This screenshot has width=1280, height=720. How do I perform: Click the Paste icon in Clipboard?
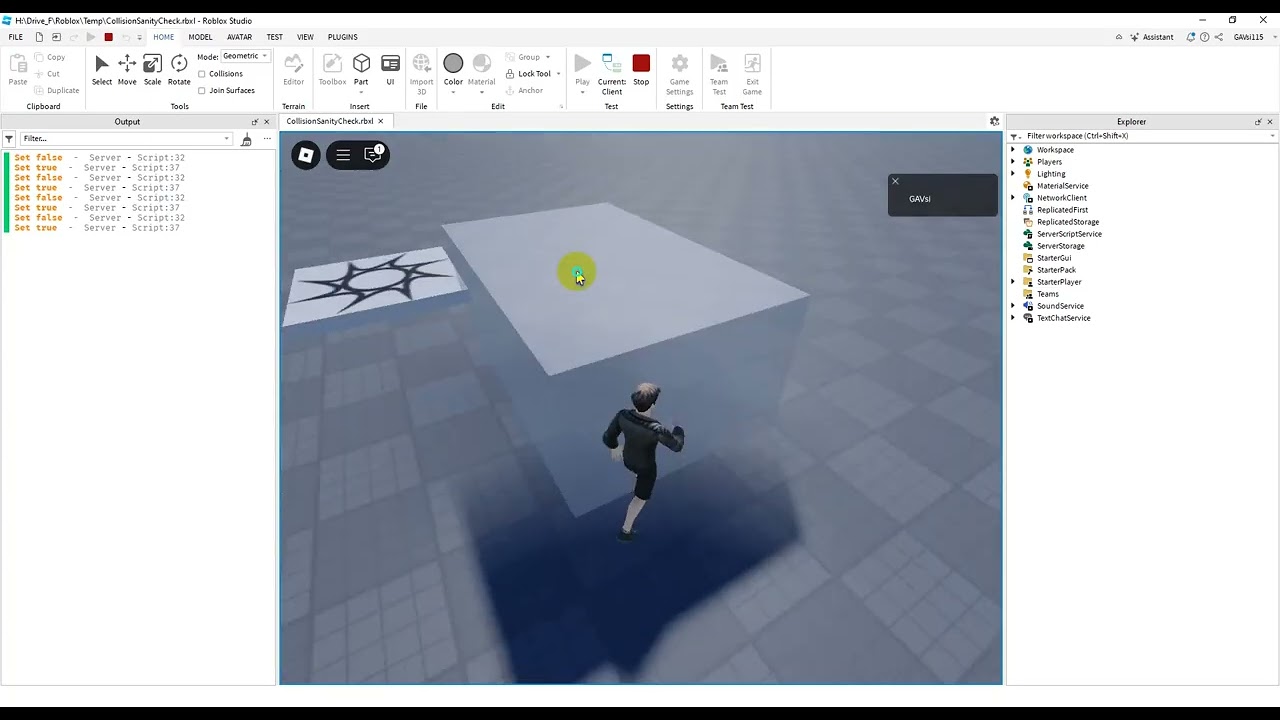point(18,65)
